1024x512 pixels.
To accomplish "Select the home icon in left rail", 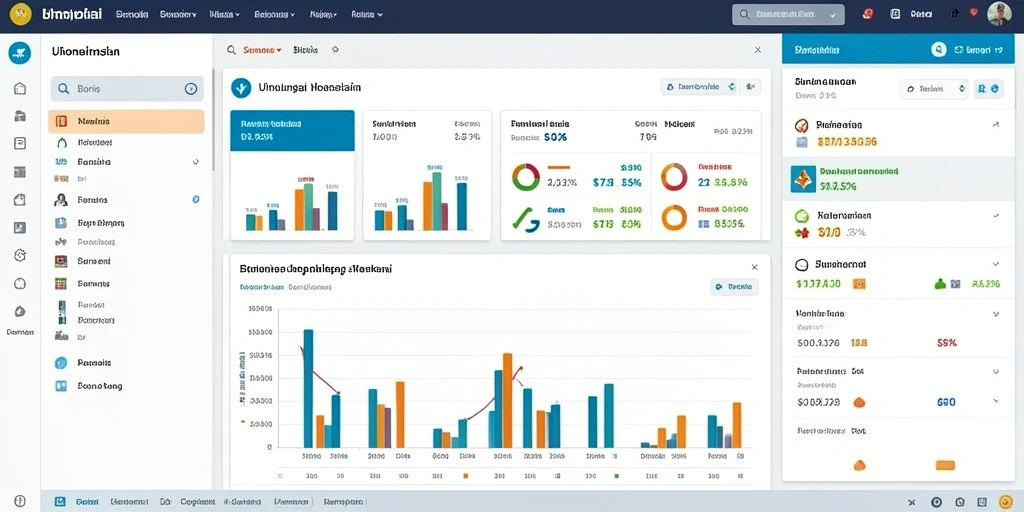I will (x=20, y=88).
